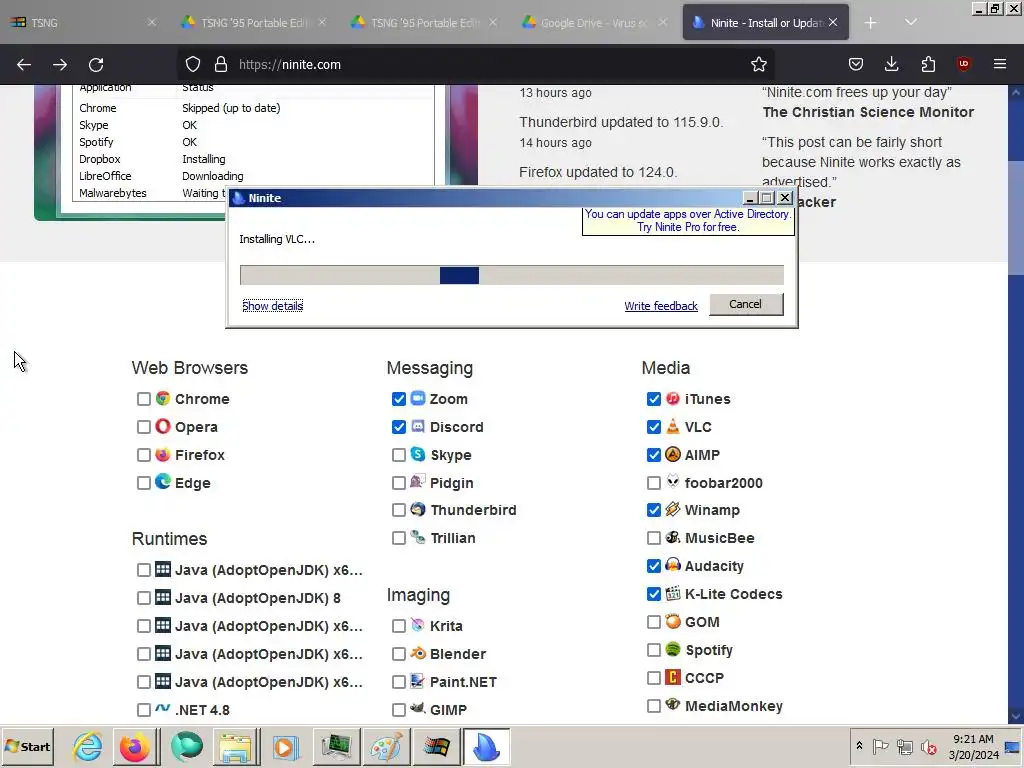The image size is (1024, 768).
Task: Click the Windows flag taskbar icon
Action: point(436,746)
